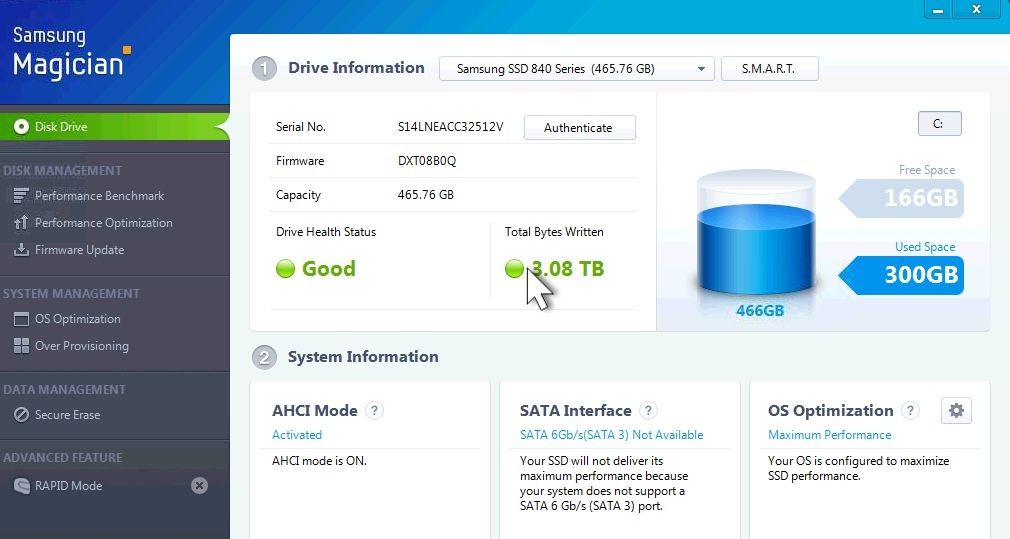Click the Authenticate button

[579, 128]
